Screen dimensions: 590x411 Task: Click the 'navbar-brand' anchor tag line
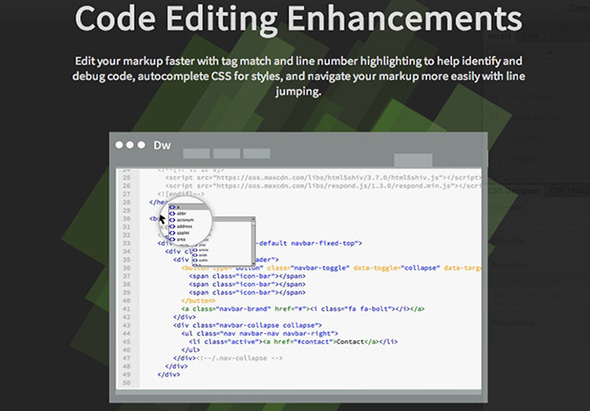coord(303,309)
